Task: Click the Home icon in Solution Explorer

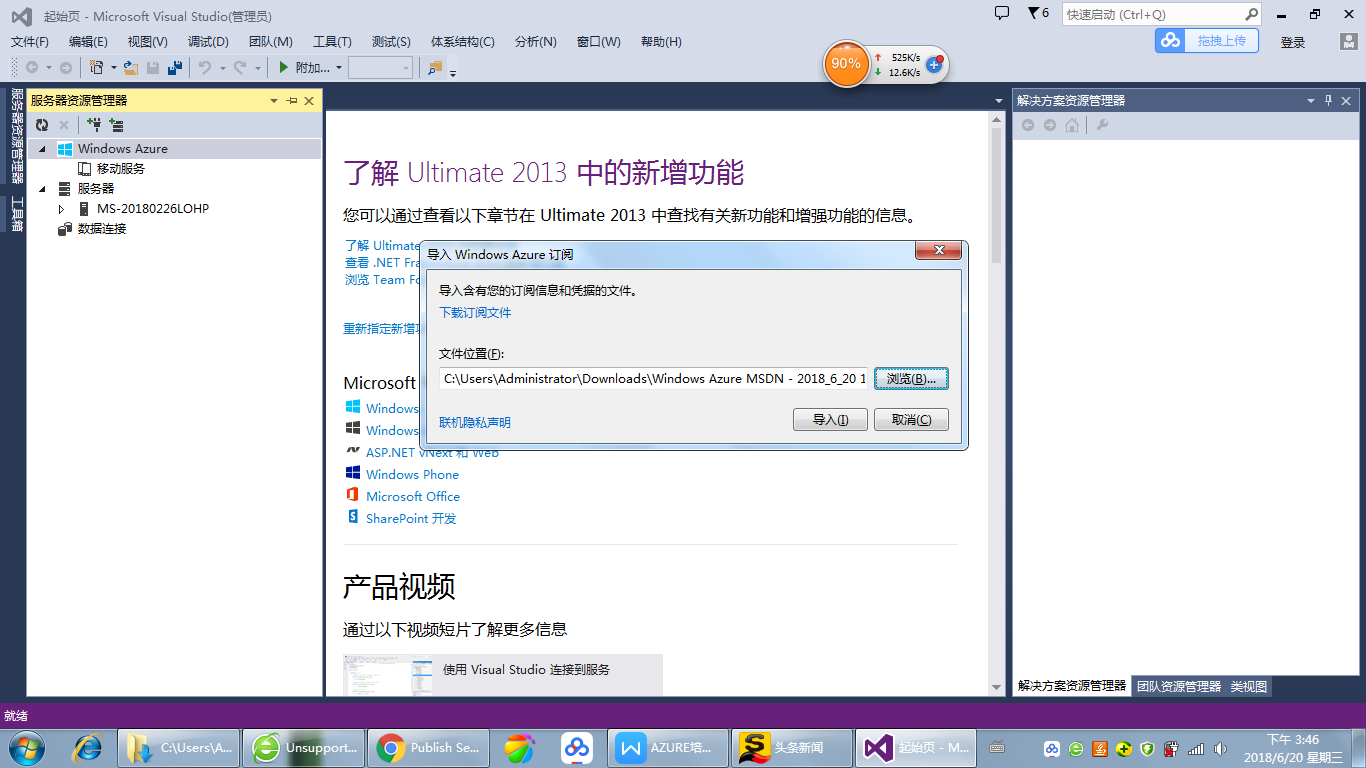Action: (1072, 125)
